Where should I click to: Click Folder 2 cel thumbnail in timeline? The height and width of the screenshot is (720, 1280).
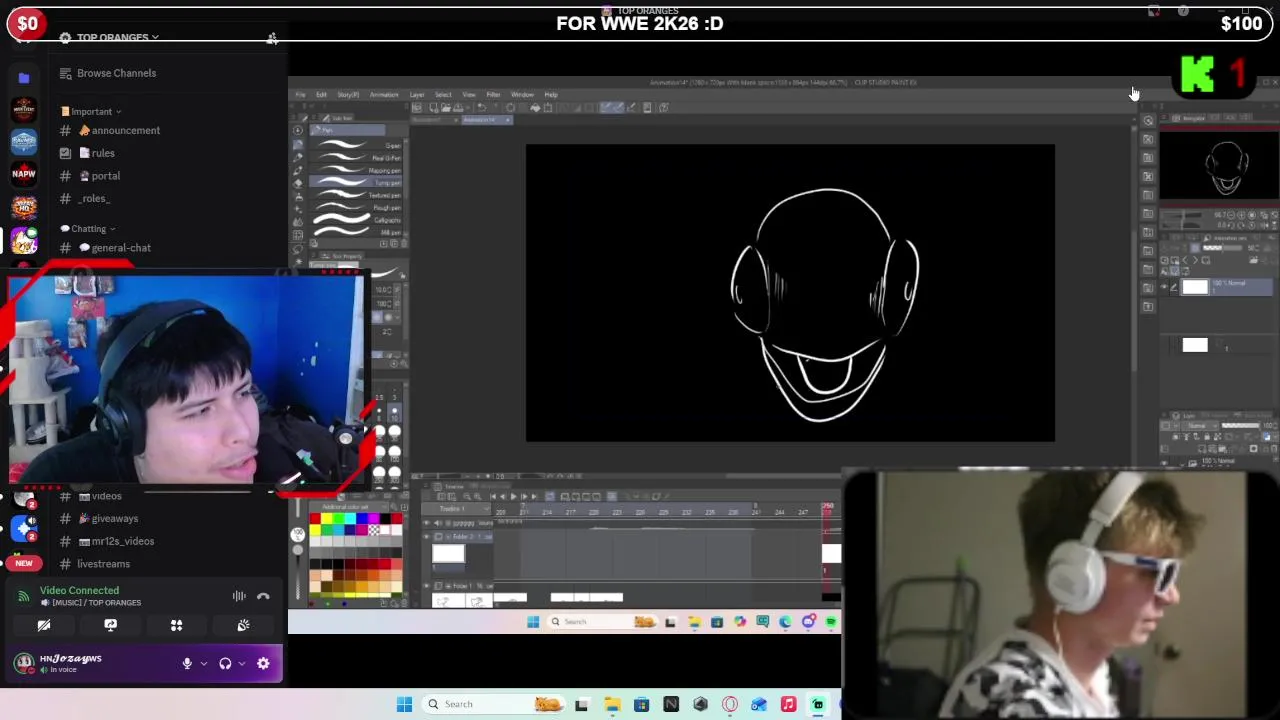(x=448, y=553)
